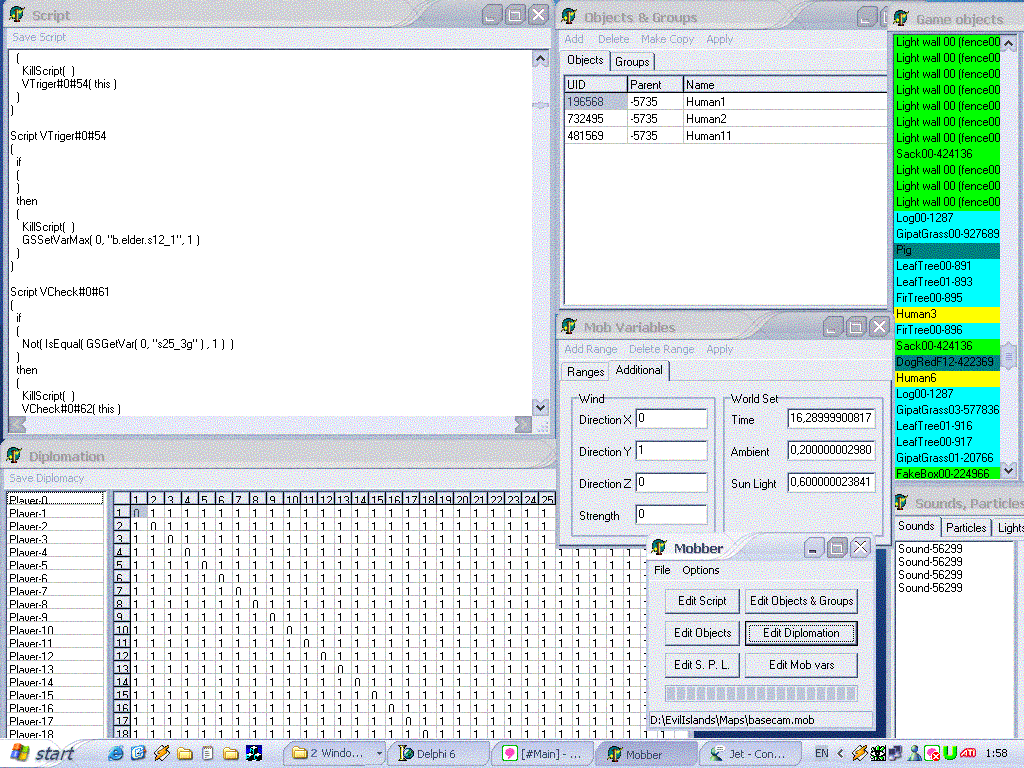
Task: Click the Mob Variables window icon
Action: coord(569,327)
